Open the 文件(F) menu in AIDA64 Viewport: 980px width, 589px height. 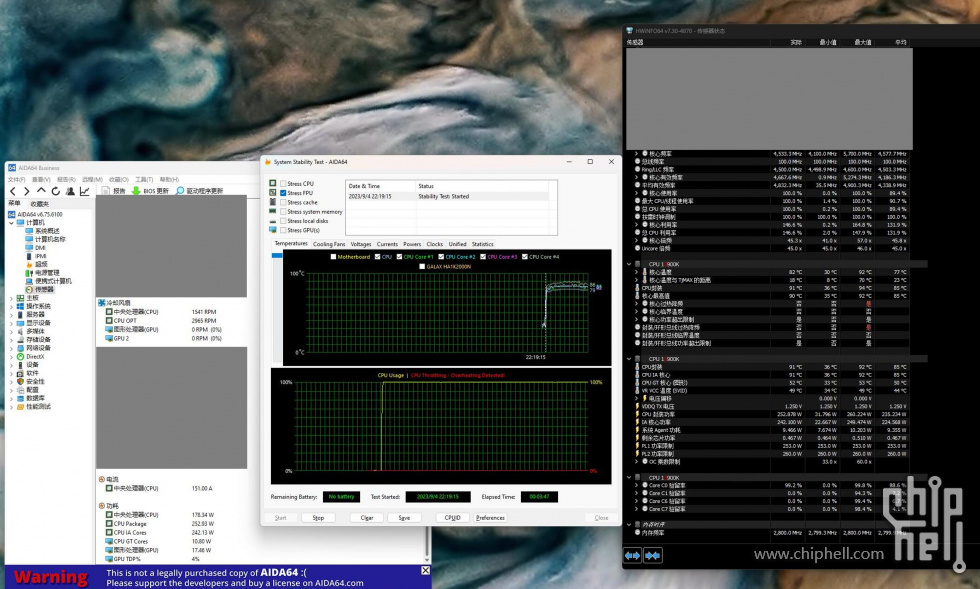pos(16,179)
